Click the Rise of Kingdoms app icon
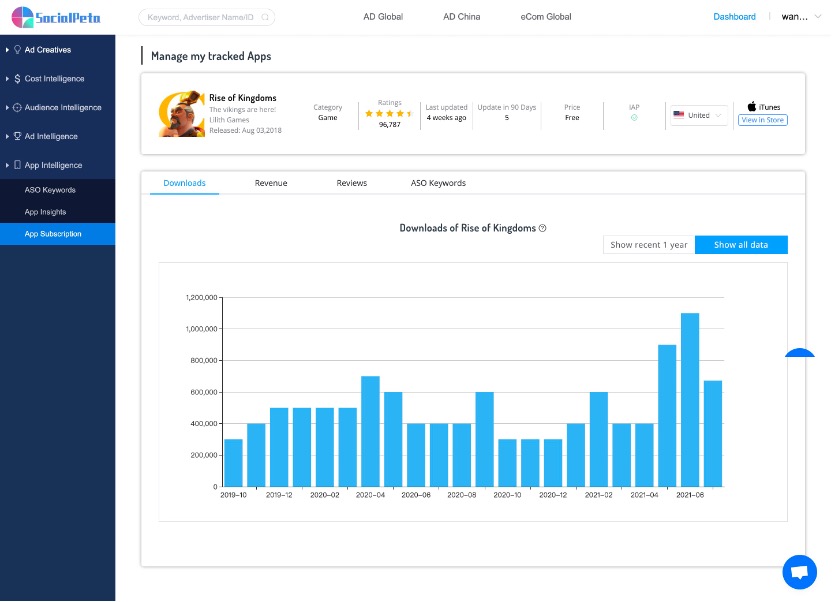This screenshot has width=832, height=602. tap(181, 114)
